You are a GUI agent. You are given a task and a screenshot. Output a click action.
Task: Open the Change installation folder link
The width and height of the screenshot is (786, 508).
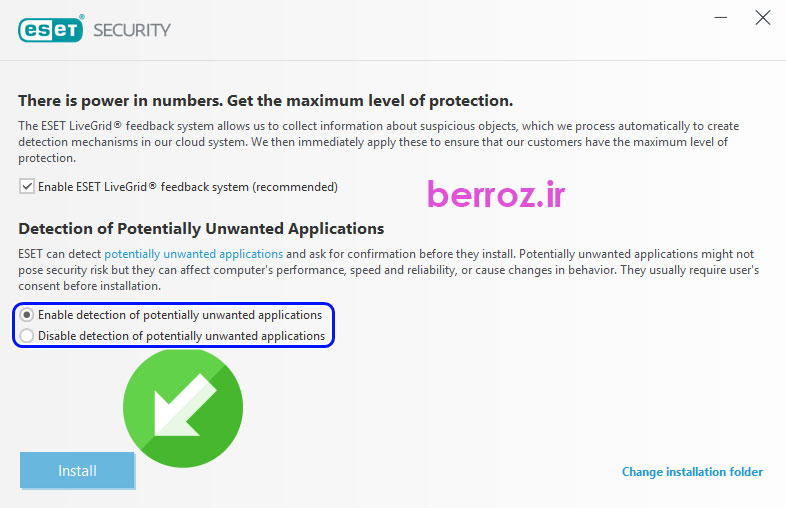(692, 472)
